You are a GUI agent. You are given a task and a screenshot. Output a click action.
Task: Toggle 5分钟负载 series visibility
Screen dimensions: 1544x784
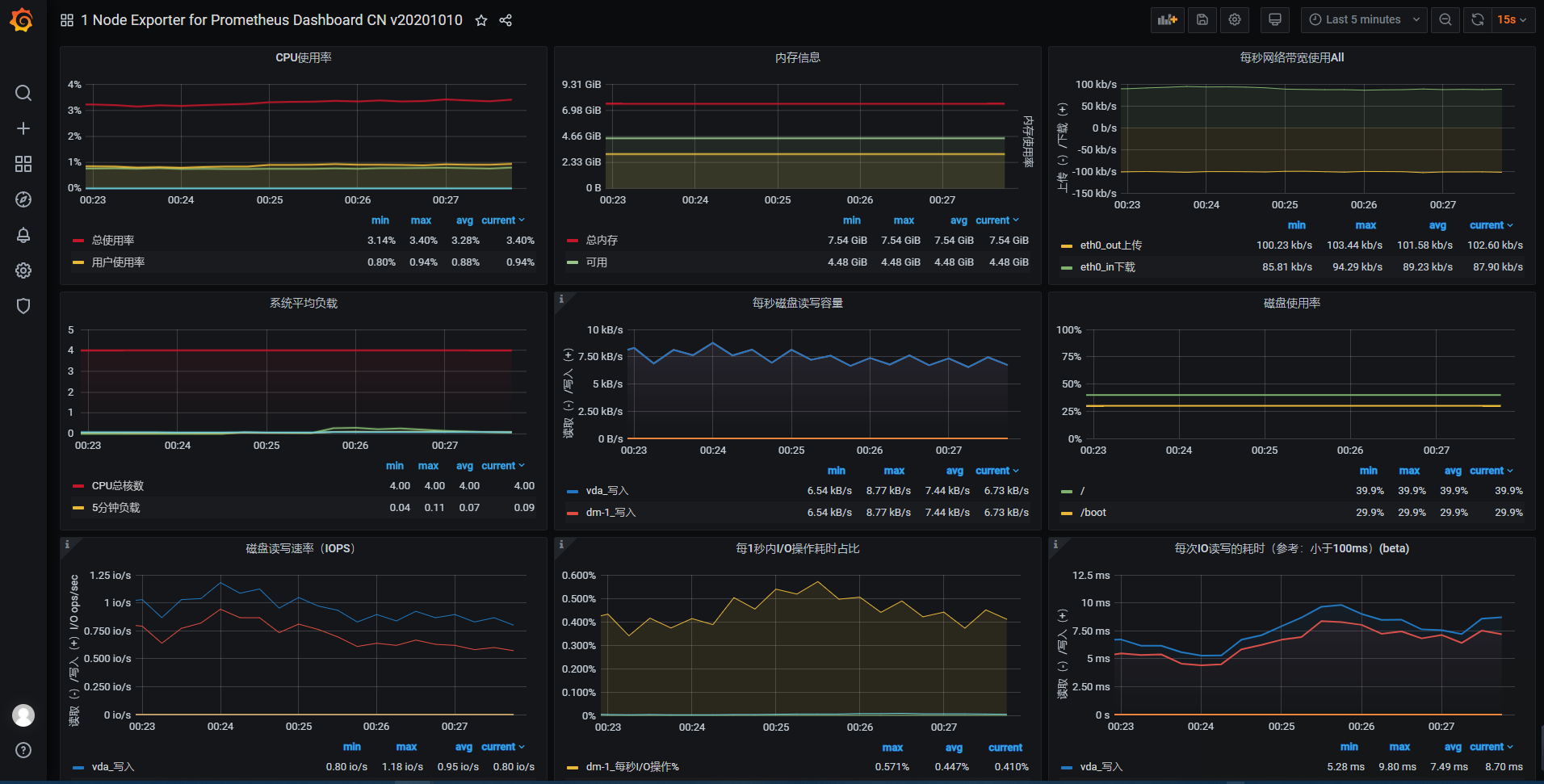click(116, 508)
